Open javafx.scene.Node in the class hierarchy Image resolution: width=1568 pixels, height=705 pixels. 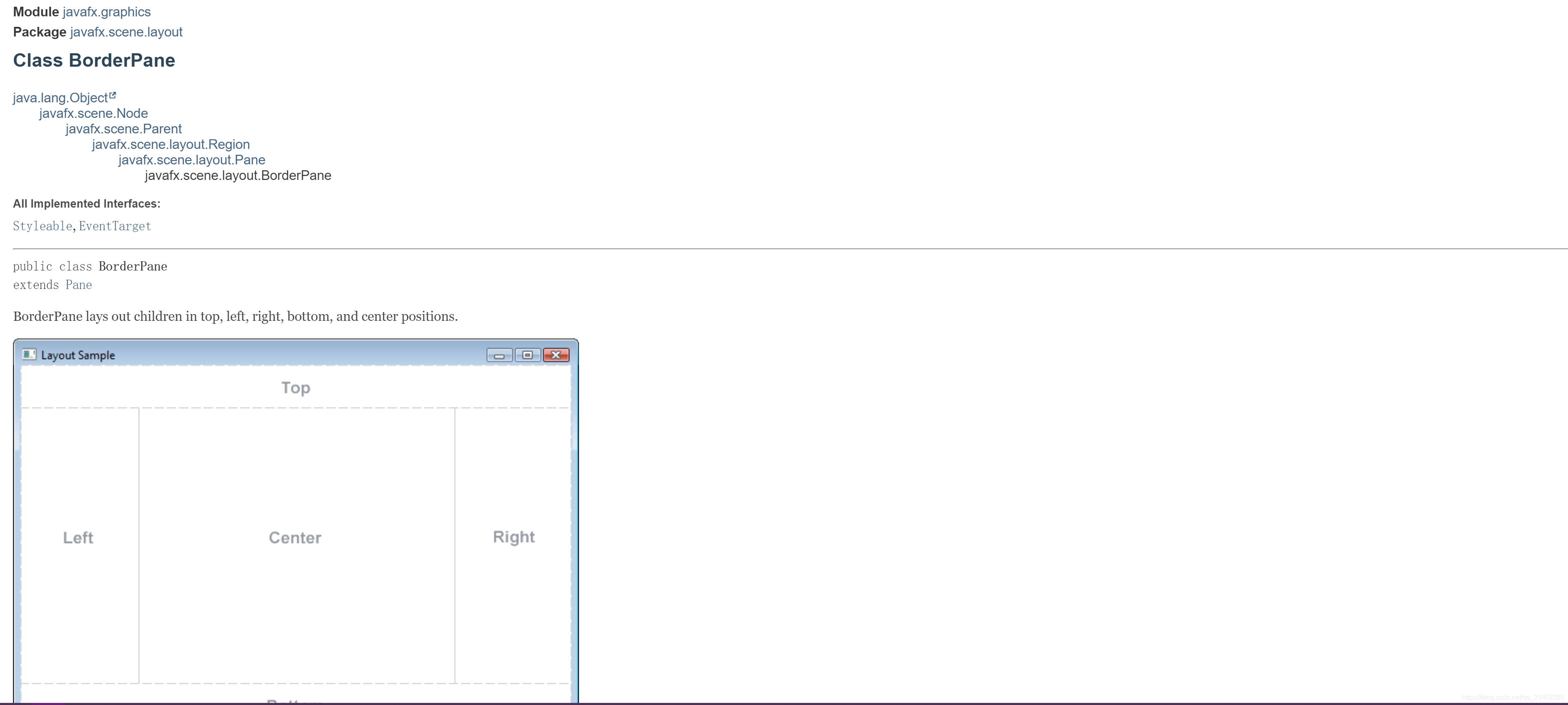[94, 114]
